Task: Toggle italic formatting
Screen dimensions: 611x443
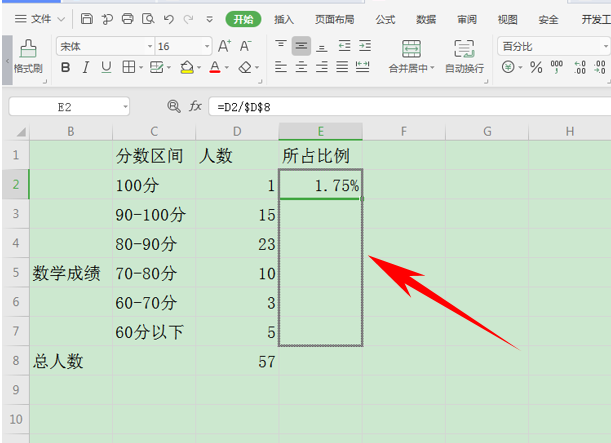Action: point(86,67)
